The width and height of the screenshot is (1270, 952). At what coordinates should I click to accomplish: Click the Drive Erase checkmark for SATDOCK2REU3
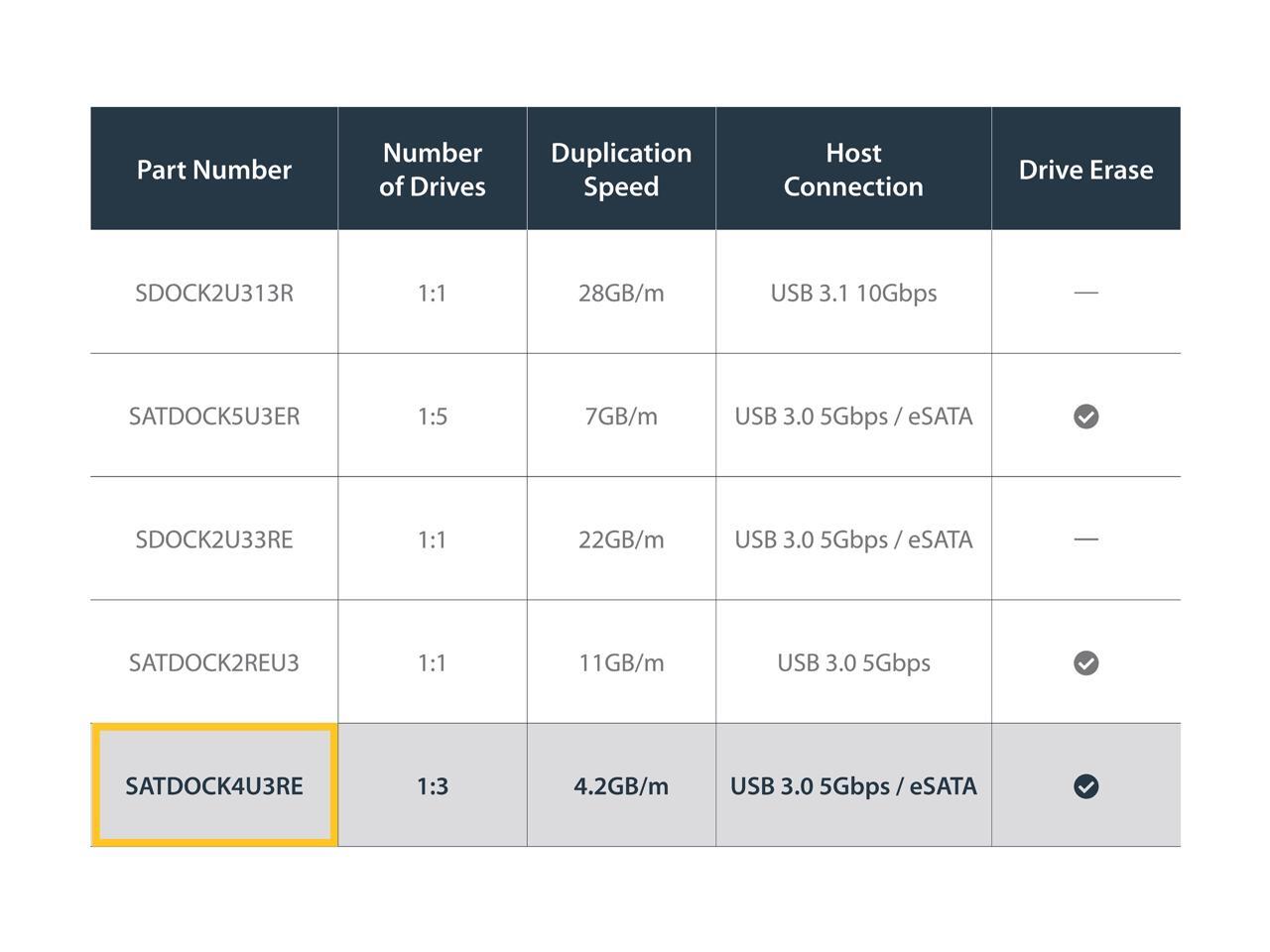[1085, 662]
